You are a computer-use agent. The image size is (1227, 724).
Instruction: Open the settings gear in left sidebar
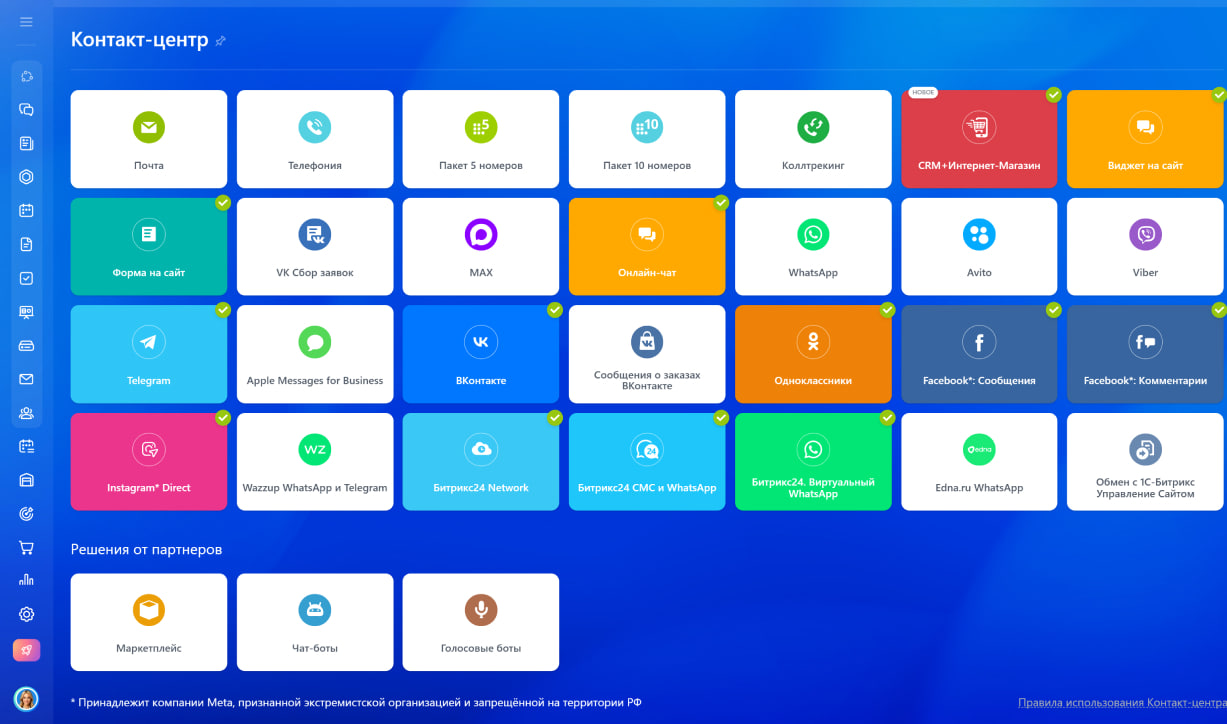tap(27, 614)
